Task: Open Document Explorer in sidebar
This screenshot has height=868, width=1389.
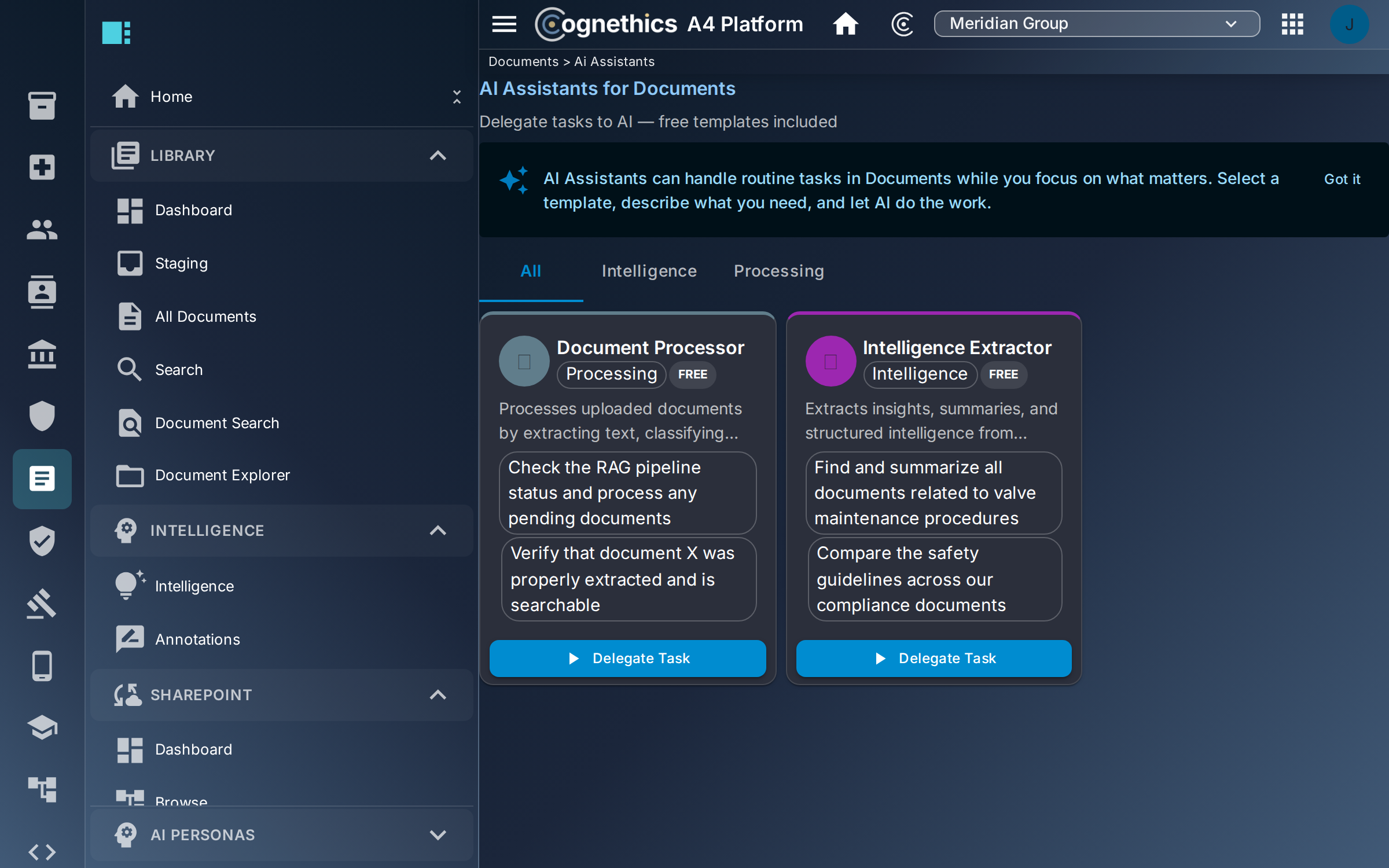Action: tap(222, 475)
